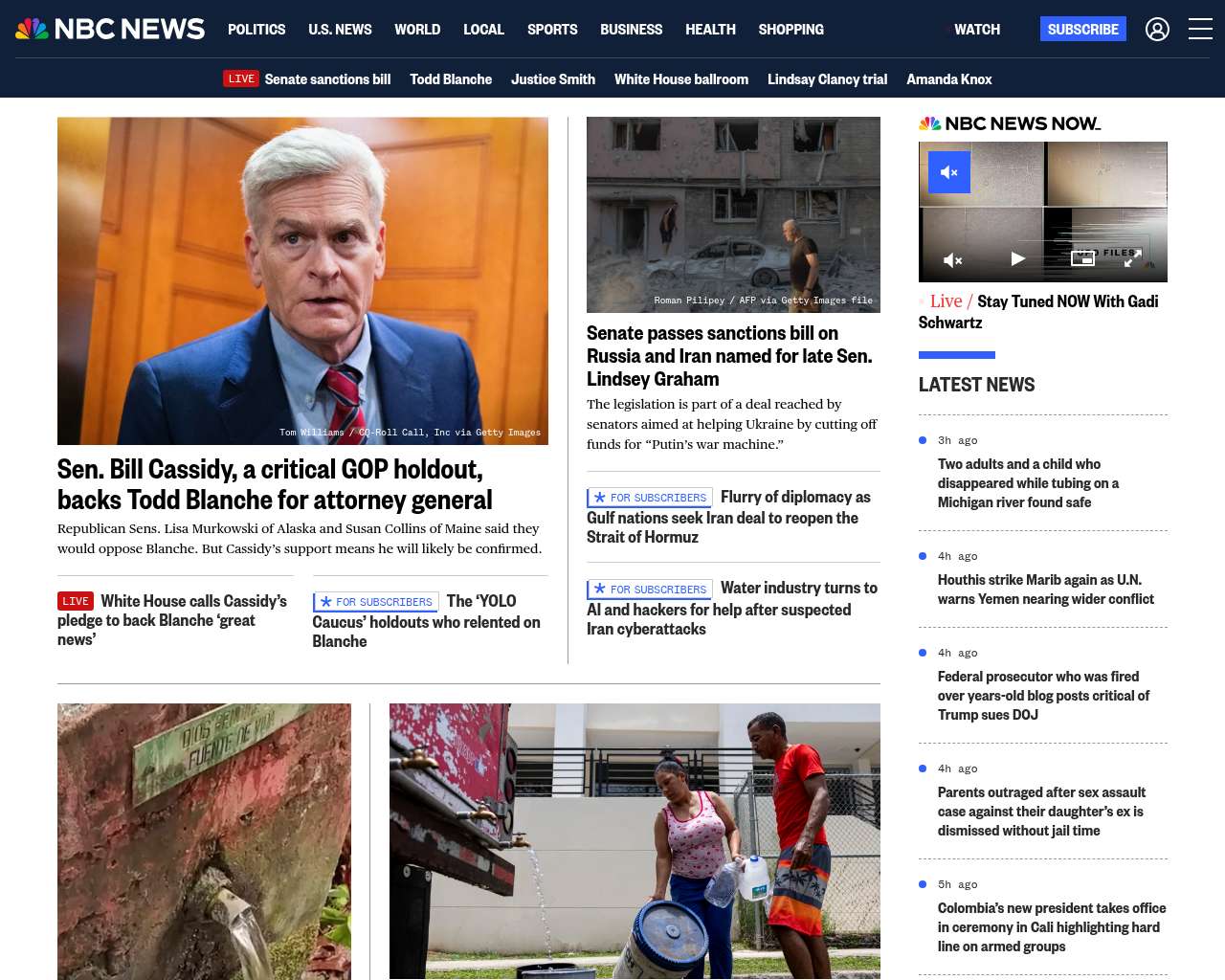Open White House ballroom trending topic
1225x980 pixels.
[x=681, y=79]
